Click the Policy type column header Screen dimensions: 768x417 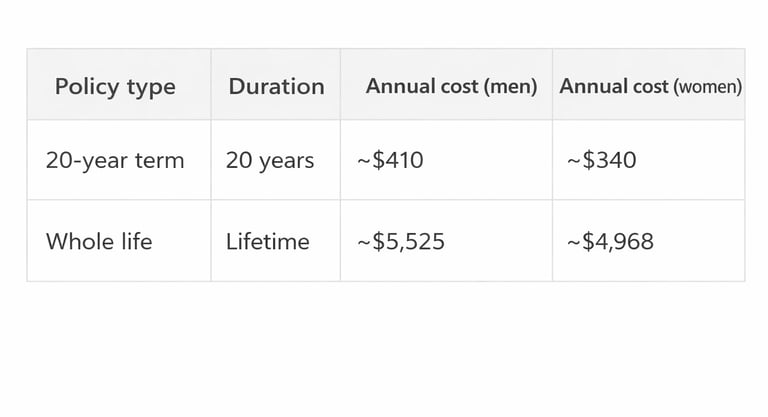pos(115,87)
